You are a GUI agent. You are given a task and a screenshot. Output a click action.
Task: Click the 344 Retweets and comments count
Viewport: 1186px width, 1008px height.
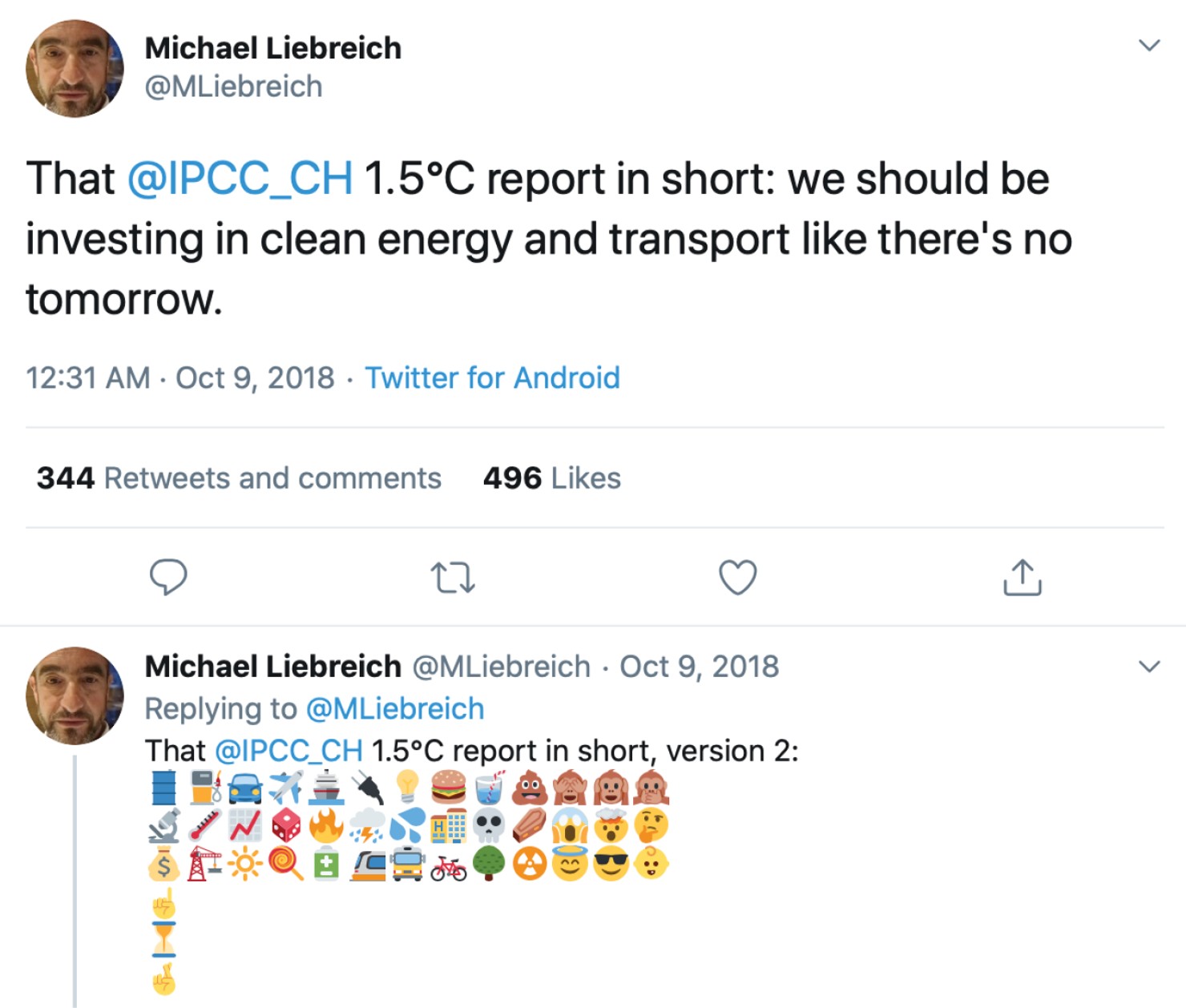(x=237, y=478)
